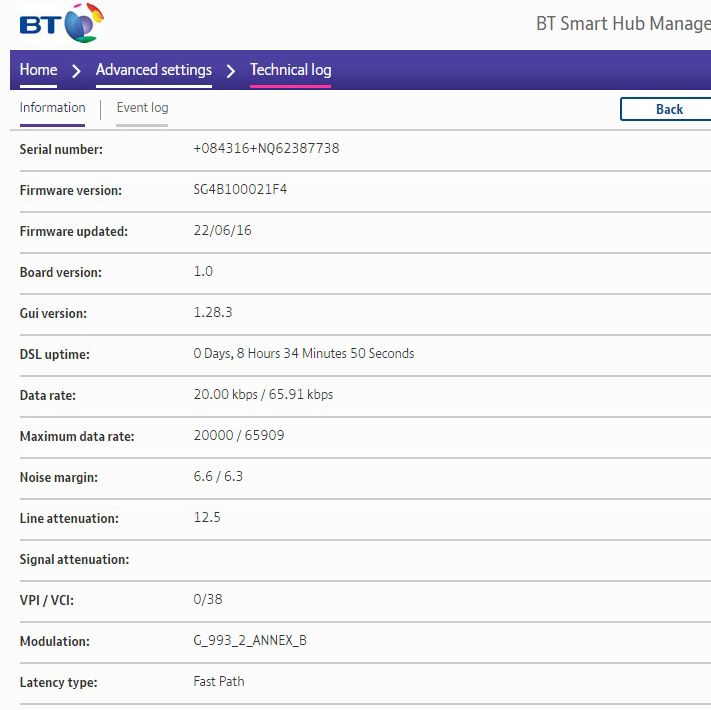Select firmware version SG4B100021F4

[240, 189]
